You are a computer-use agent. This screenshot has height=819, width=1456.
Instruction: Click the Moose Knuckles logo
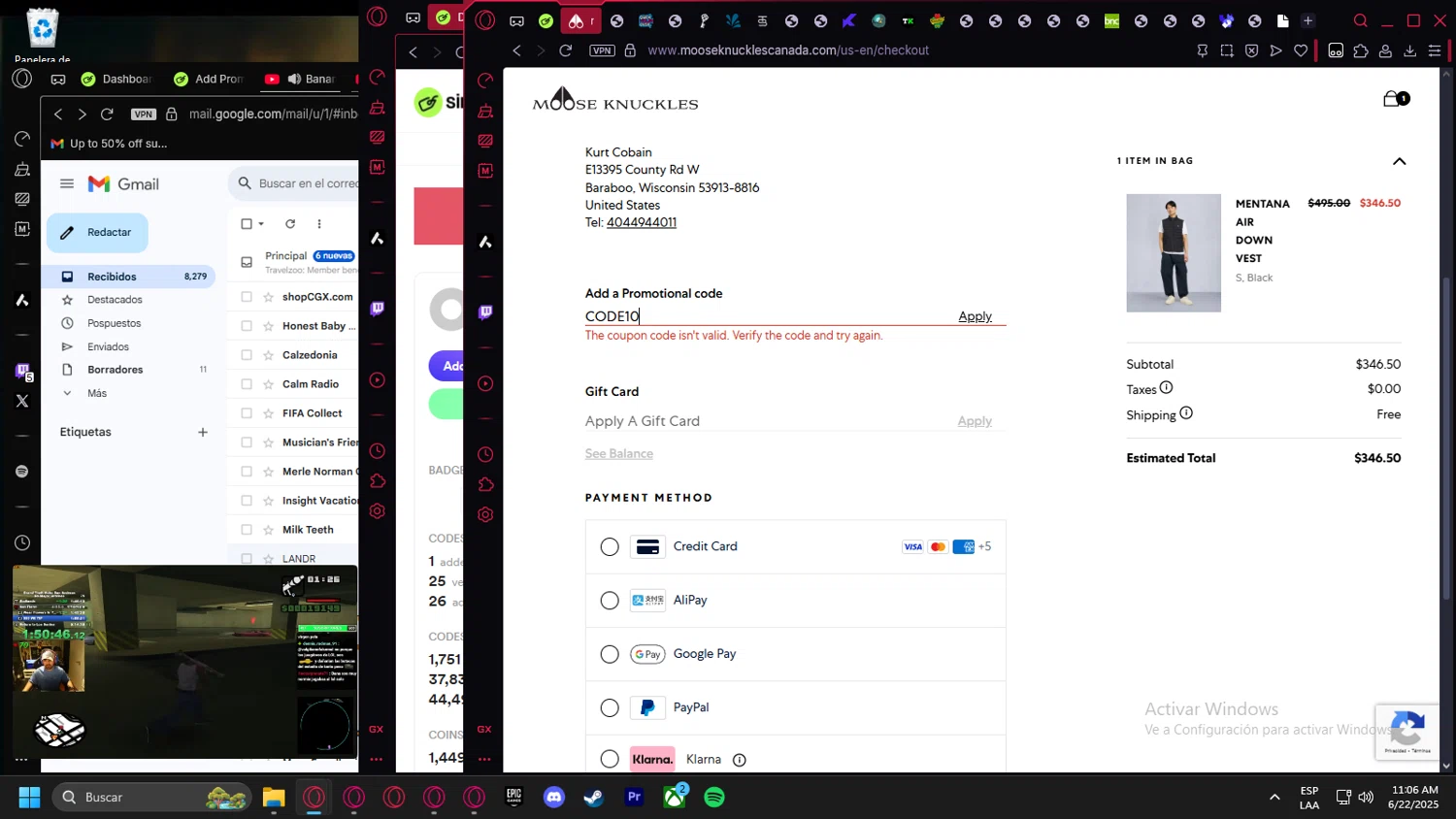point(615,100)
